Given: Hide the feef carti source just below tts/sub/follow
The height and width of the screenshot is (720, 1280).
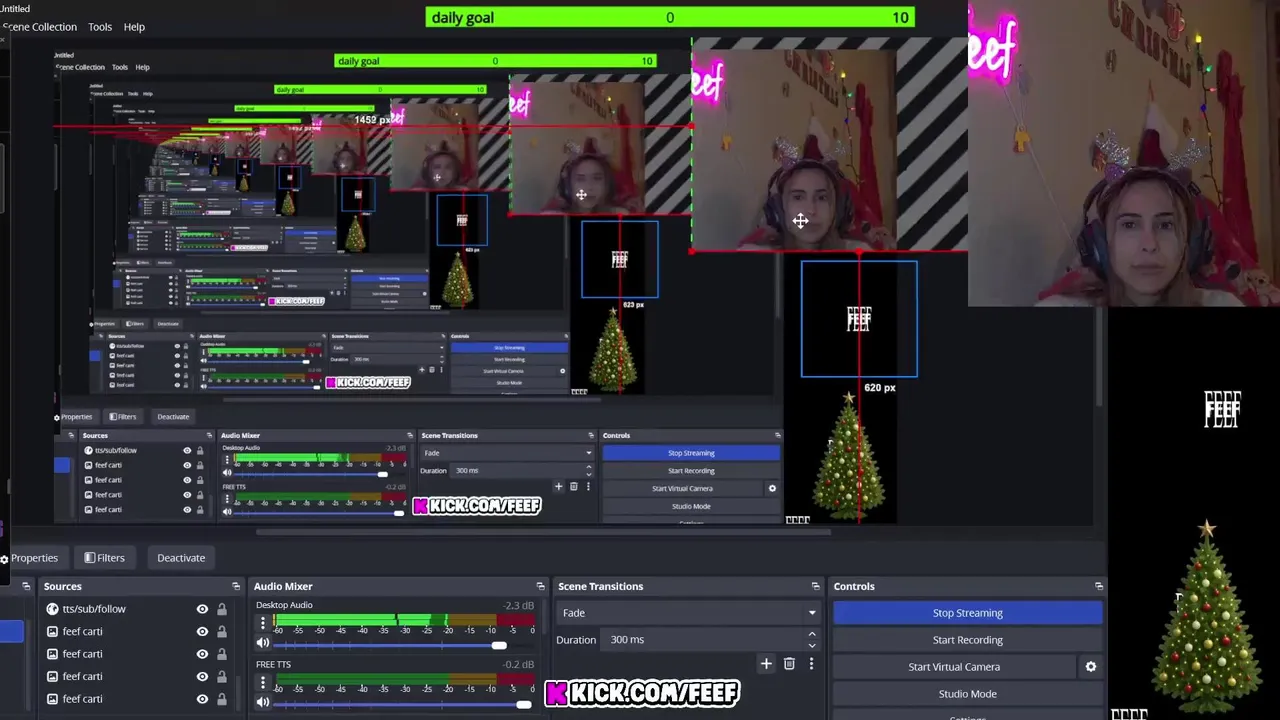Looking at the screenshot, I should click(x=202, y=631).
